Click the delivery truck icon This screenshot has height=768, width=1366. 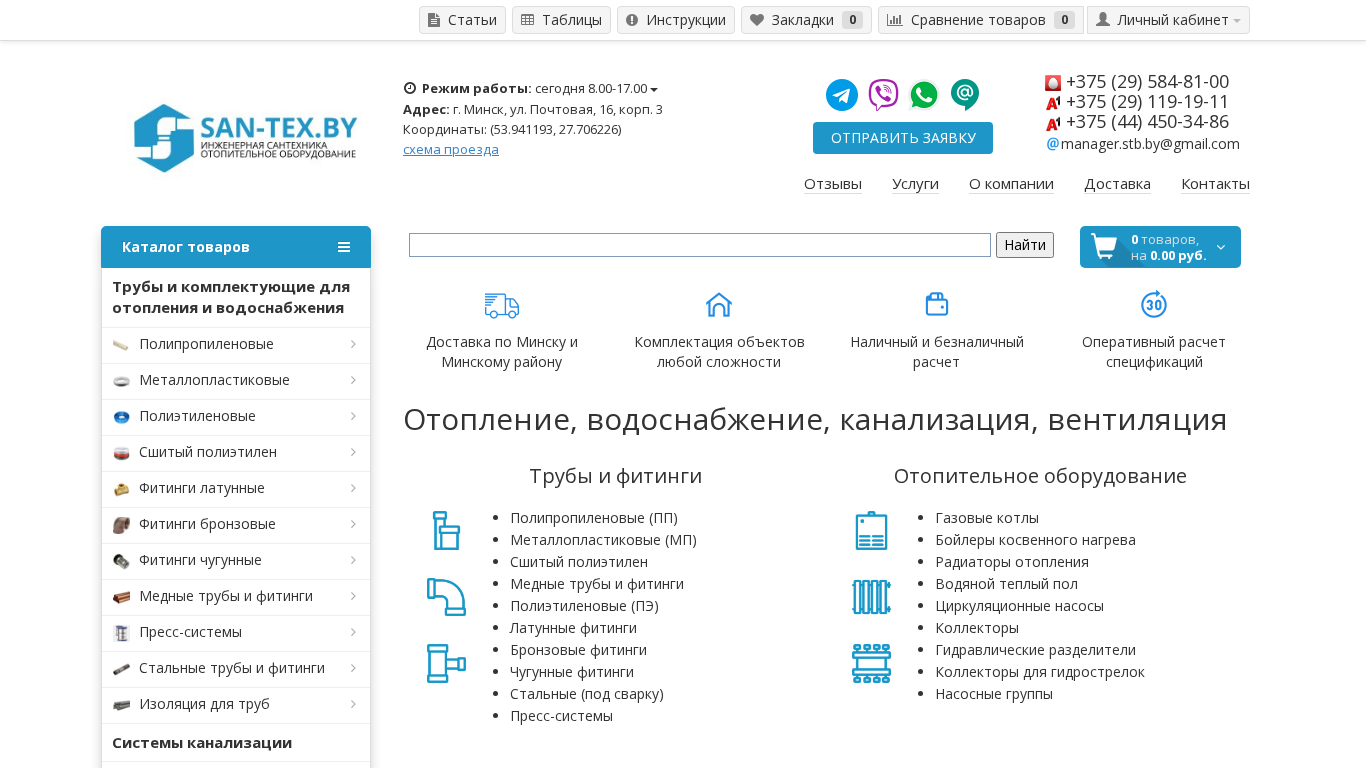[x=501, y=305]
